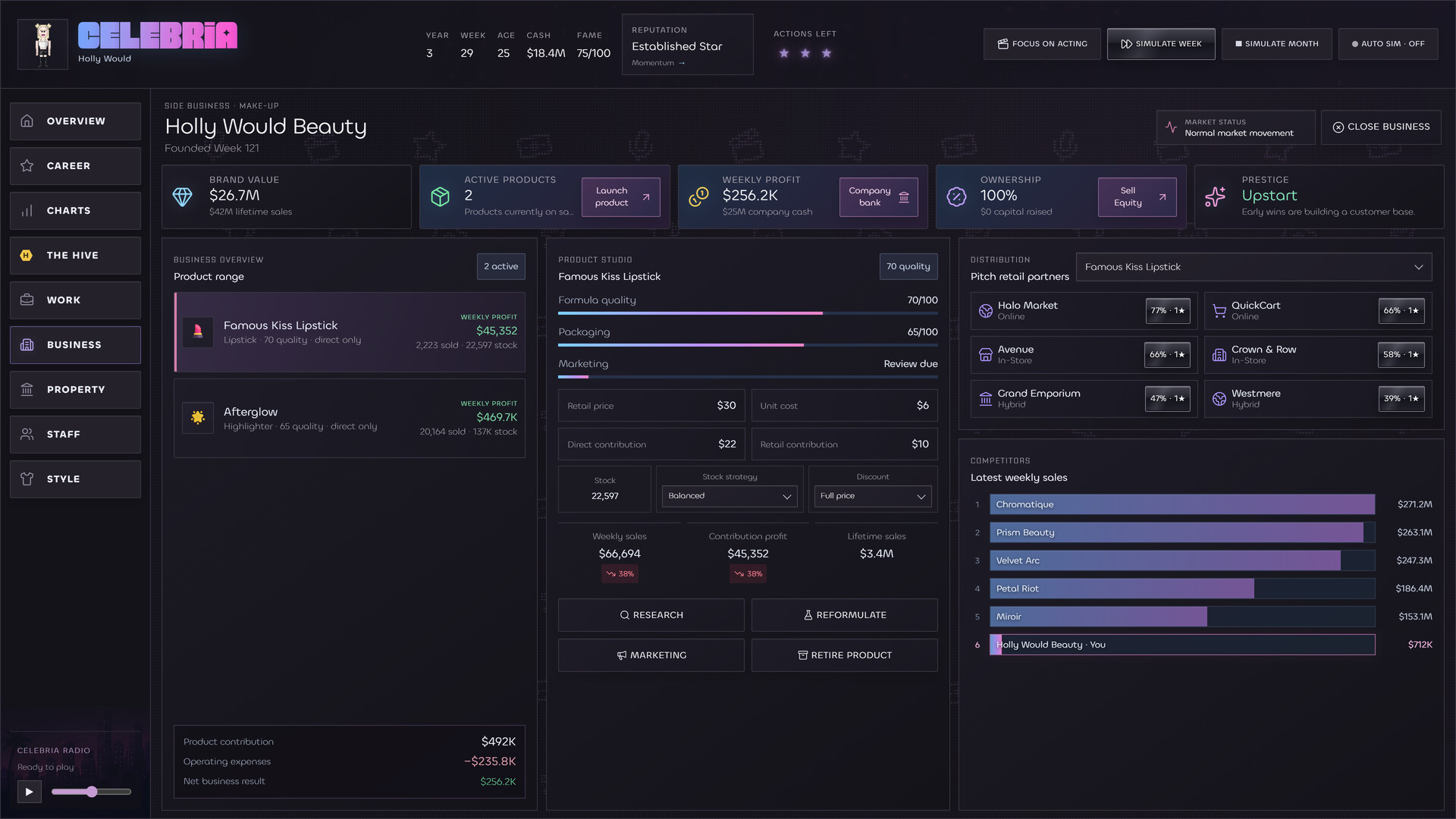Expand the Discount Full price dropdown
This screenshot has height=819, width=1456.
click(873, 496)
